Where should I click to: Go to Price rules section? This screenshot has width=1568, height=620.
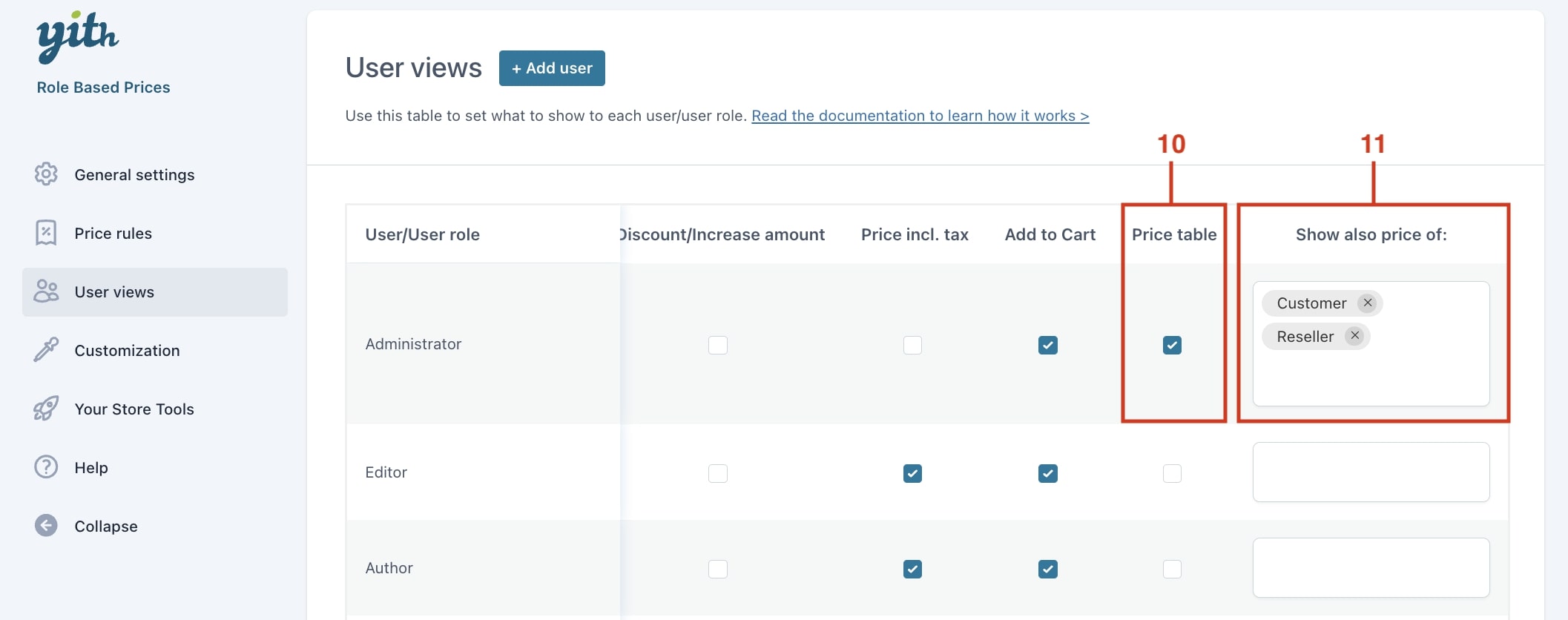[x=155, y=233]
